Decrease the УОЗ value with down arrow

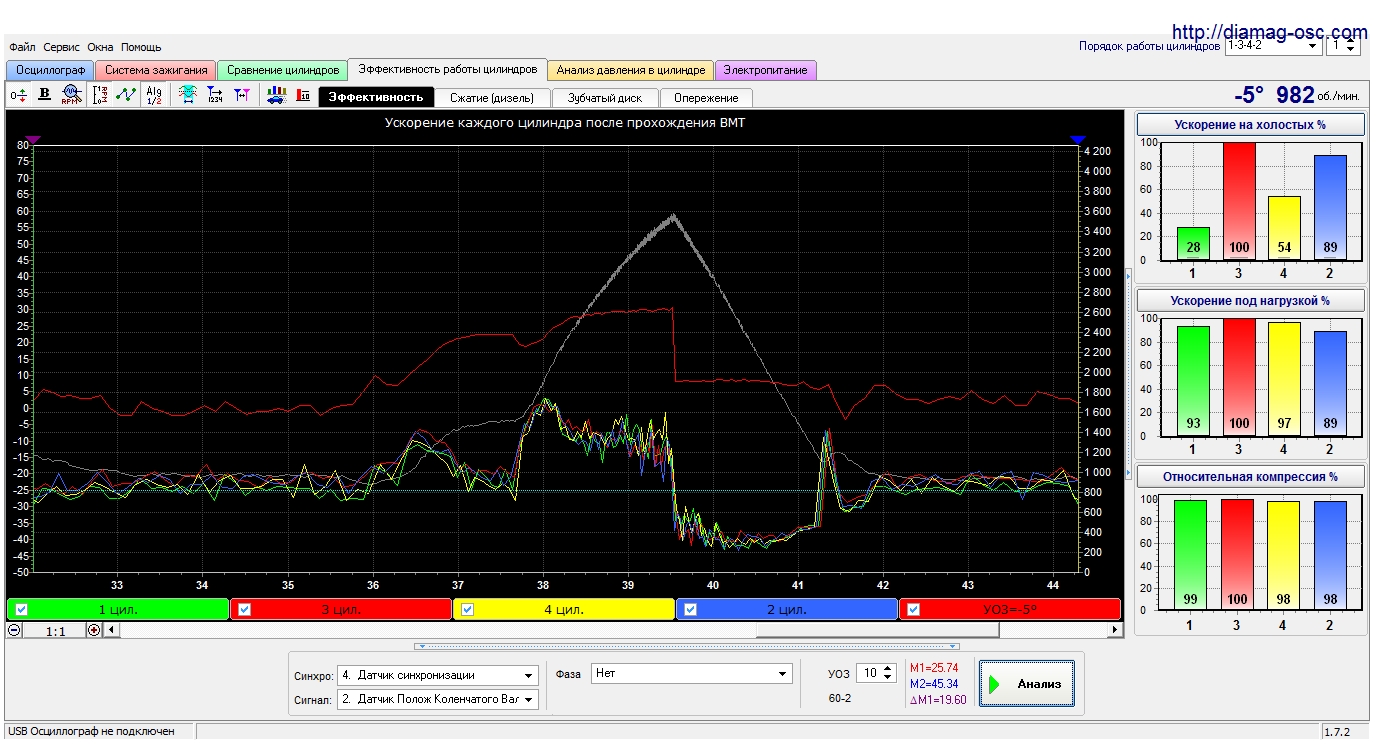[x=887, y=678]
